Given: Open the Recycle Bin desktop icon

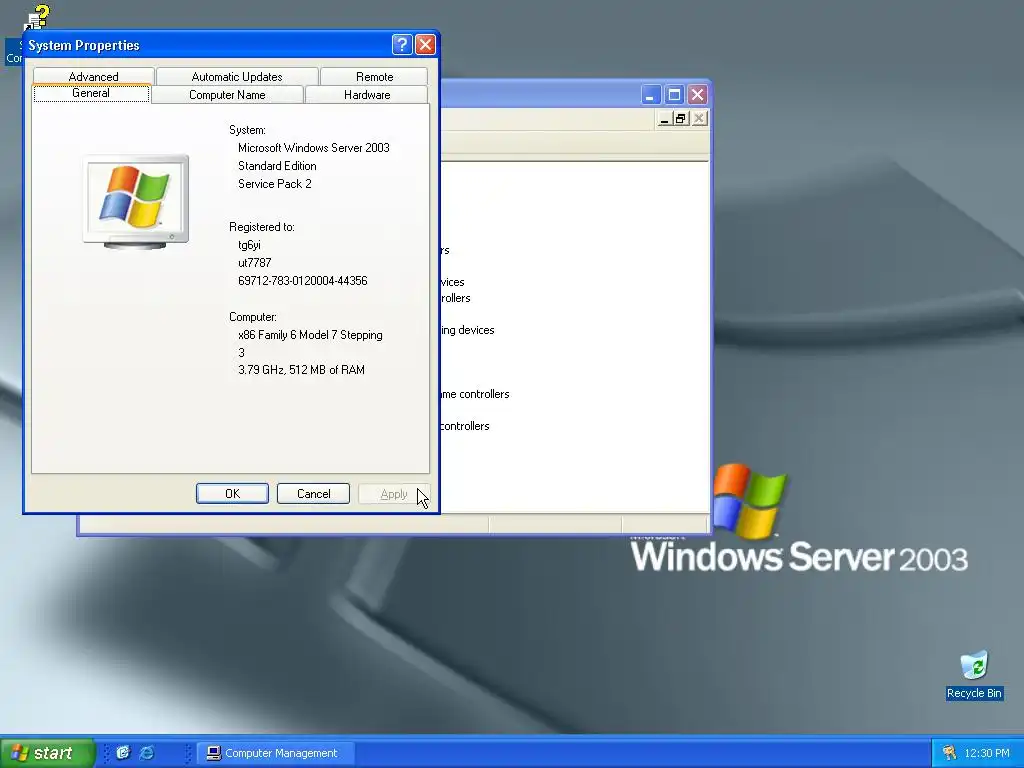Looking at the screenshot, I should click(974, 675).
